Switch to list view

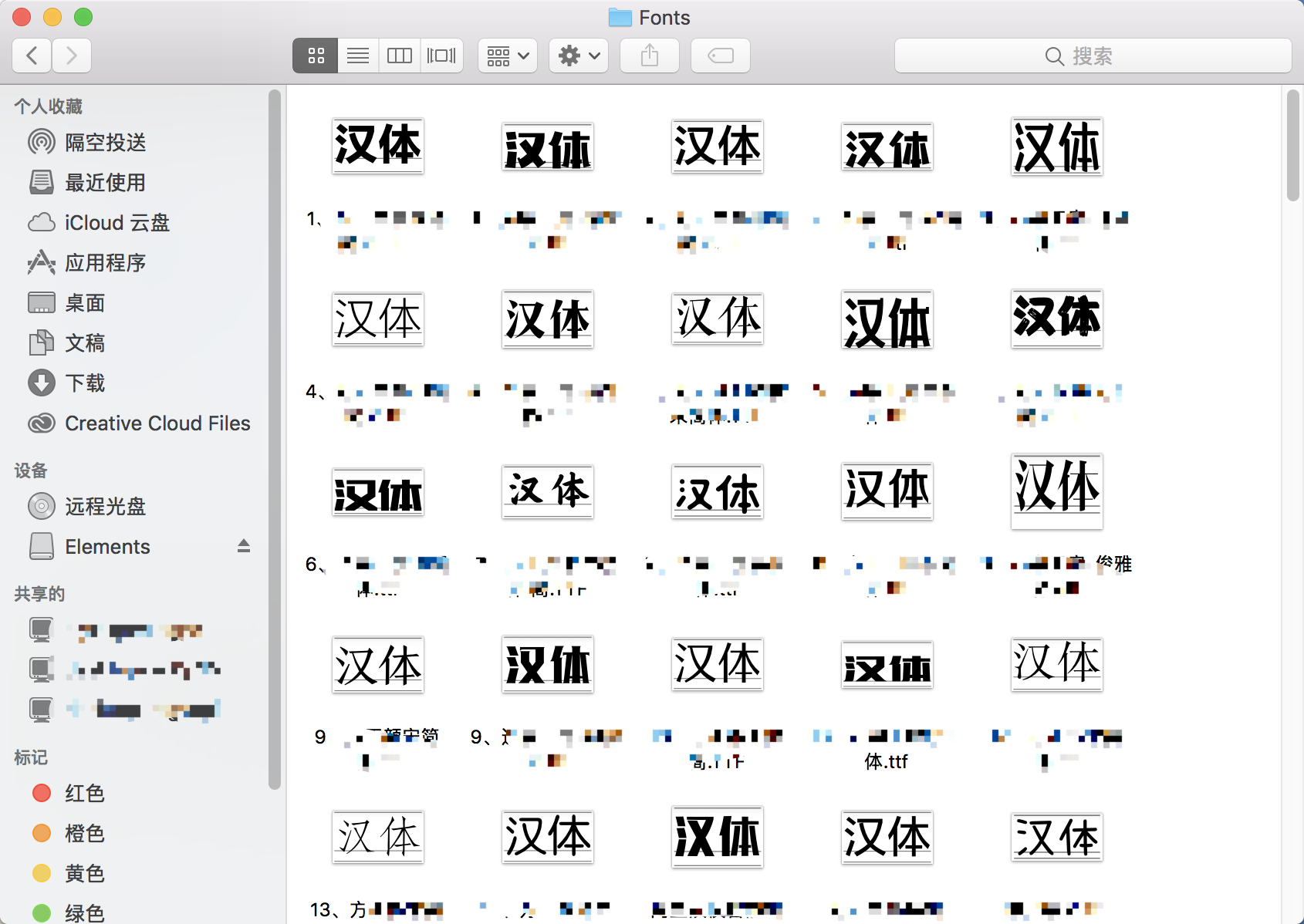(x=357, y=55)
